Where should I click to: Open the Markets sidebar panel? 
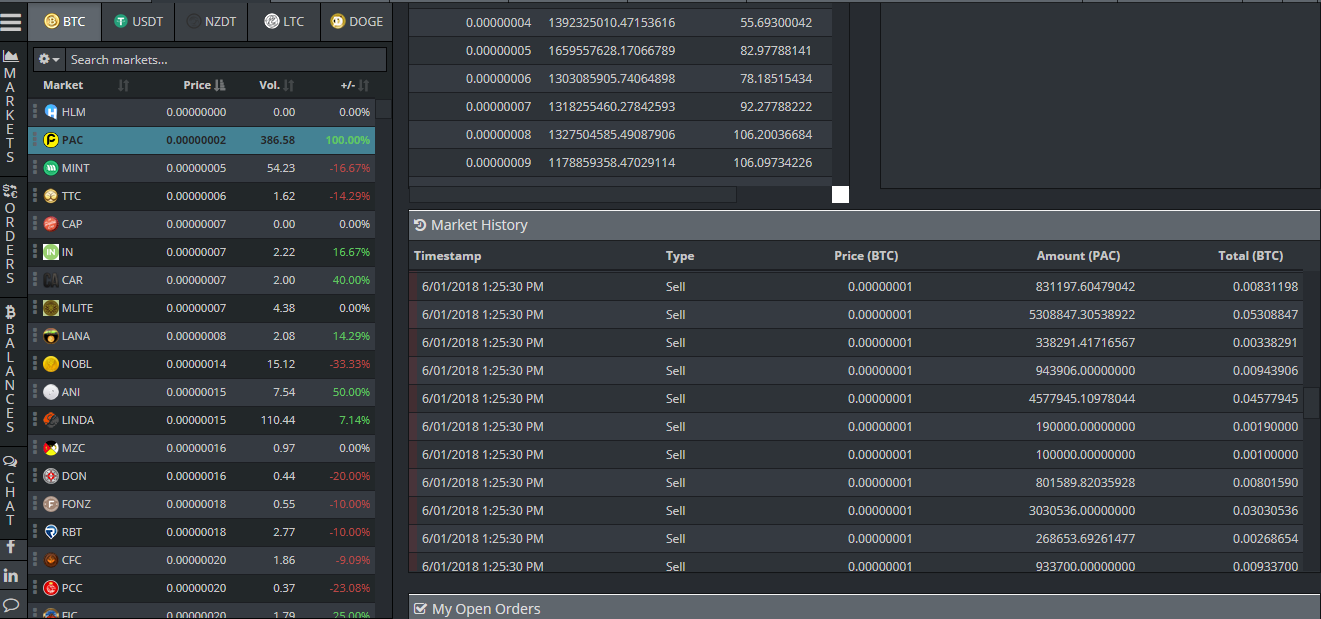click(11, 106)
